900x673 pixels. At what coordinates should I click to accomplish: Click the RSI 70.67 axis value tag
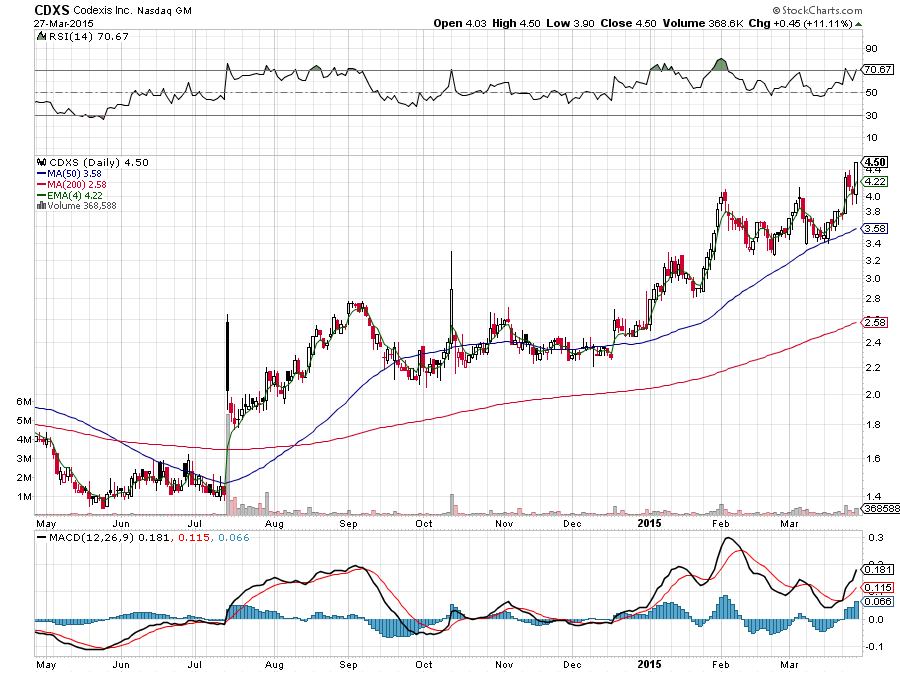point(878,69)
